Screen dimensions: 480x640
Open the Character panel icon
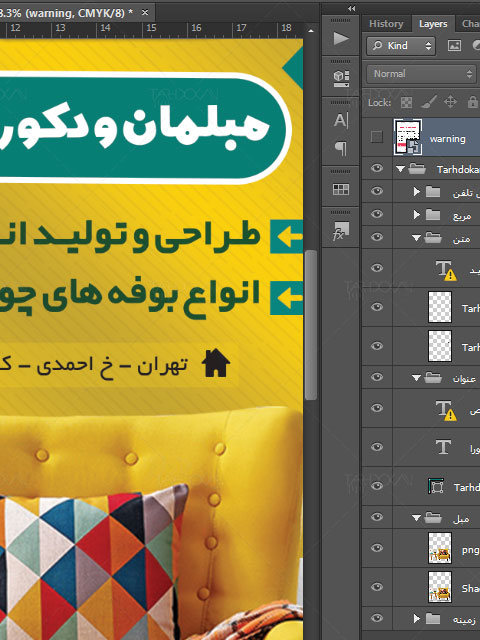[341, 120]
